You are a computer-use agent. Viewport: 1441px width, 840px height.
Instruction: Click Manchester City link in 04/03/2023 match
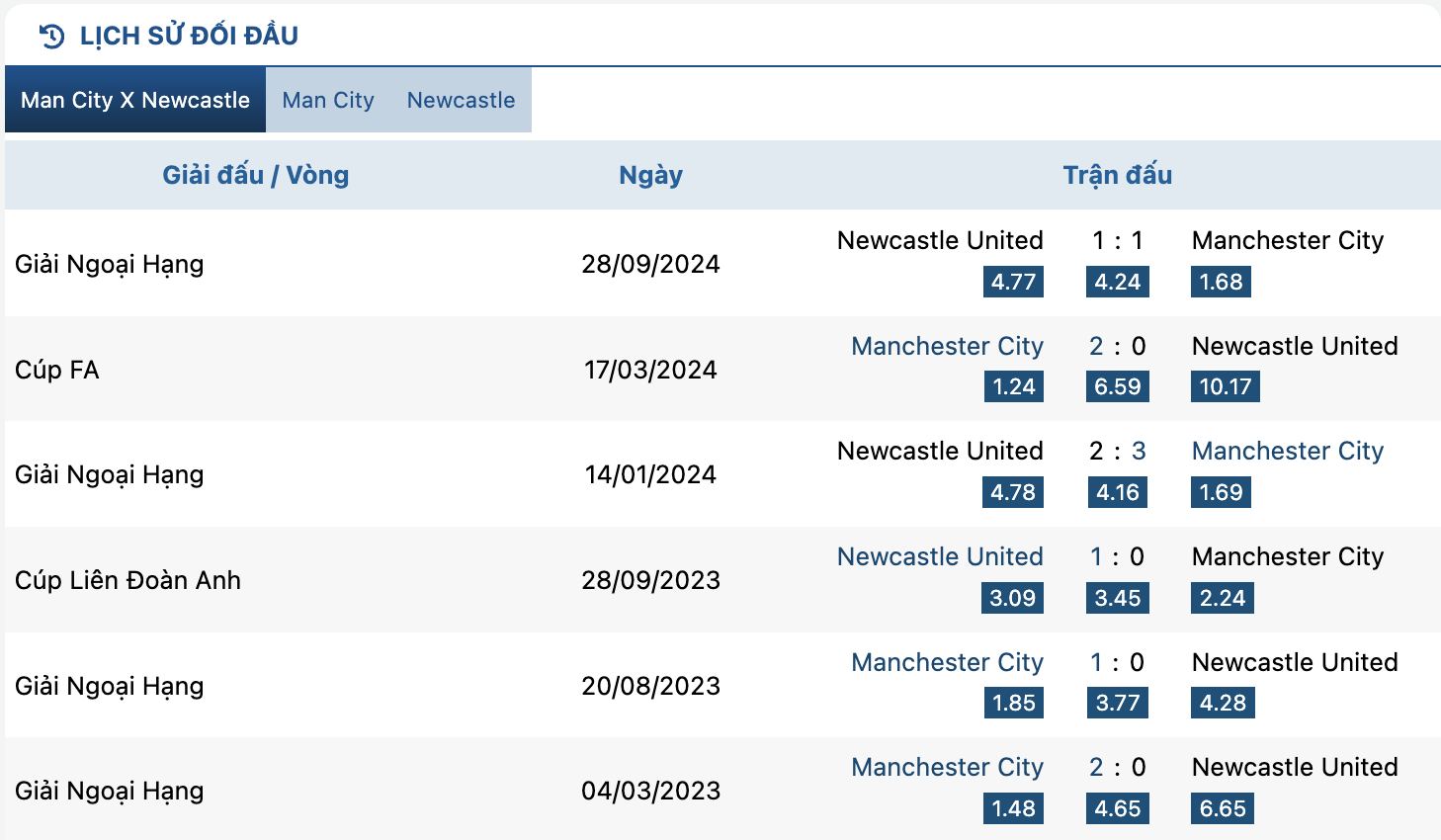click(x=947, y=767)
